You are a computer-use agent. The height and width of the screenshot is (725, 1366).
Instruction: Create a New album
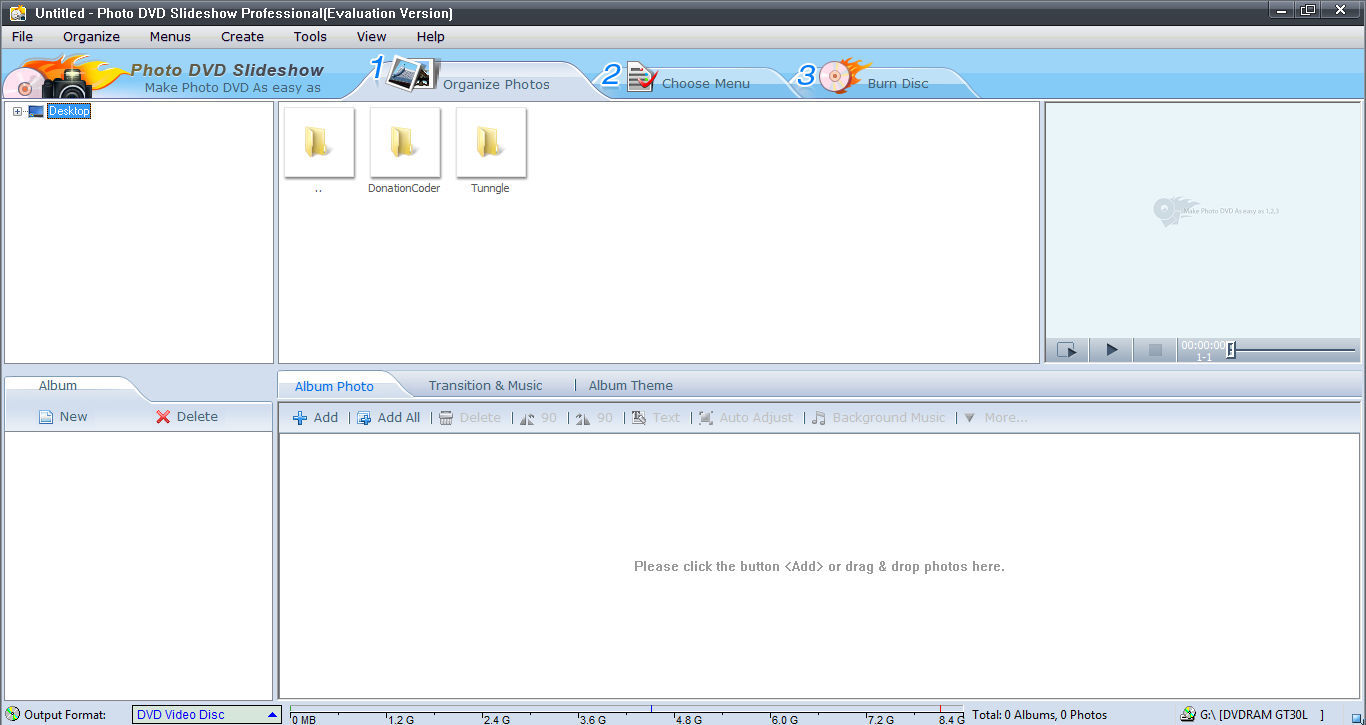pos(63,416)
